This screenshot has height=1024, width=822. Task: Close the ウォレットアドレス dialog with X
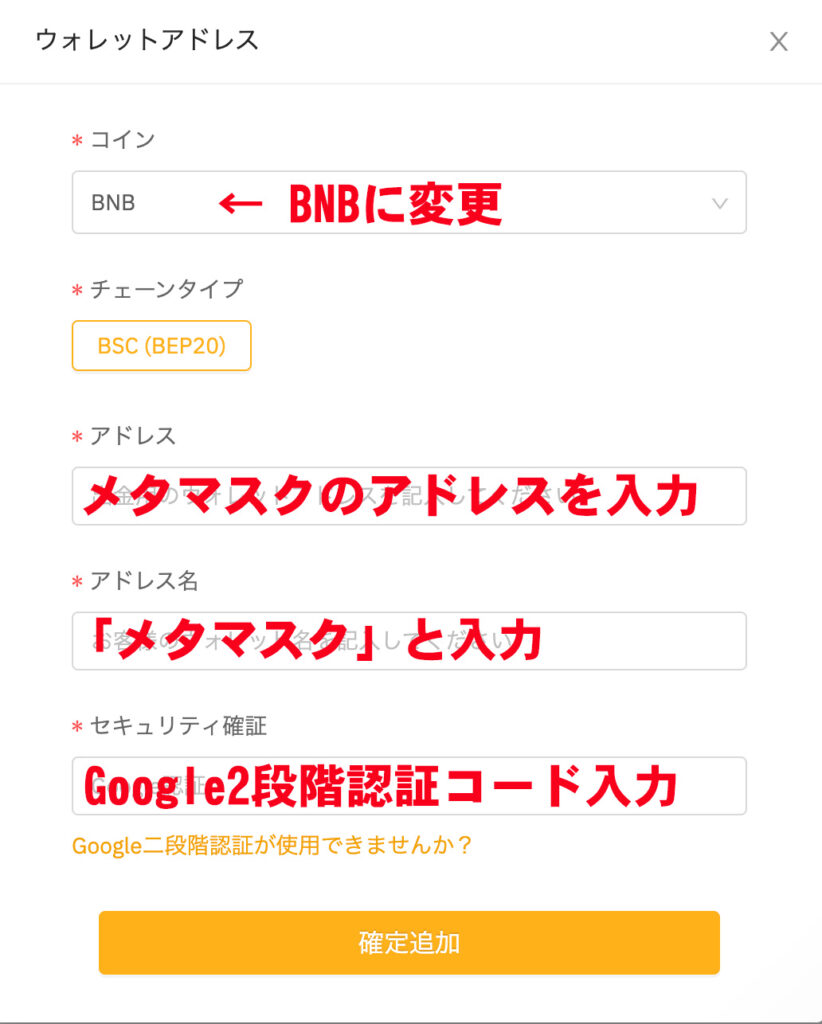778,42
